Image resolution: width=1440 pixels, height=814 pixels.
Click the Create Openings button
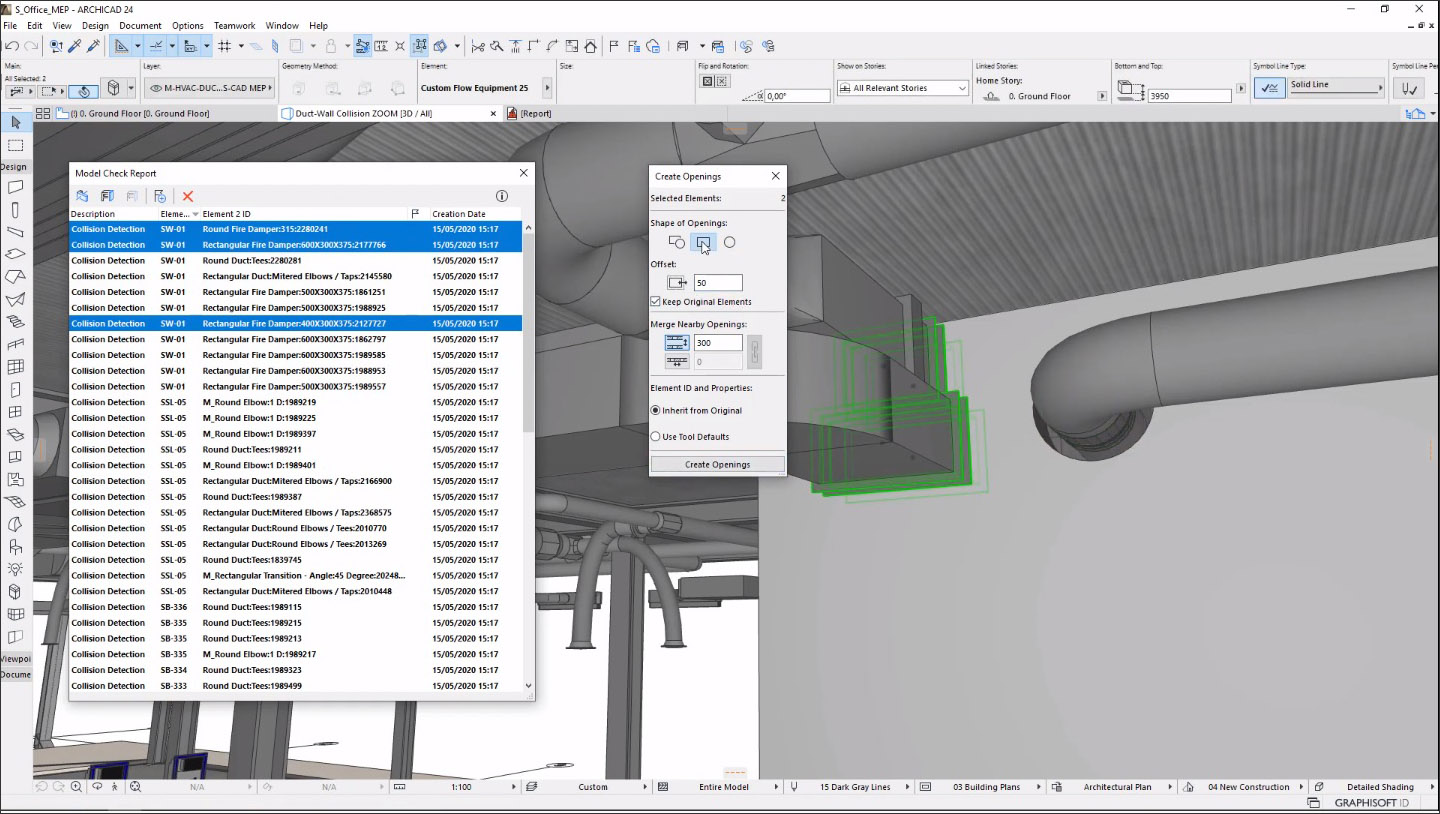(717, 465)
